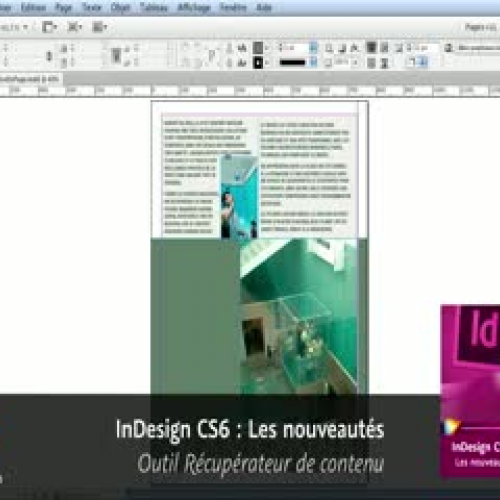This screenshot has height=500, width=500.
Task: Open the black stroke style line selector
Action: (x=292, y=62)
